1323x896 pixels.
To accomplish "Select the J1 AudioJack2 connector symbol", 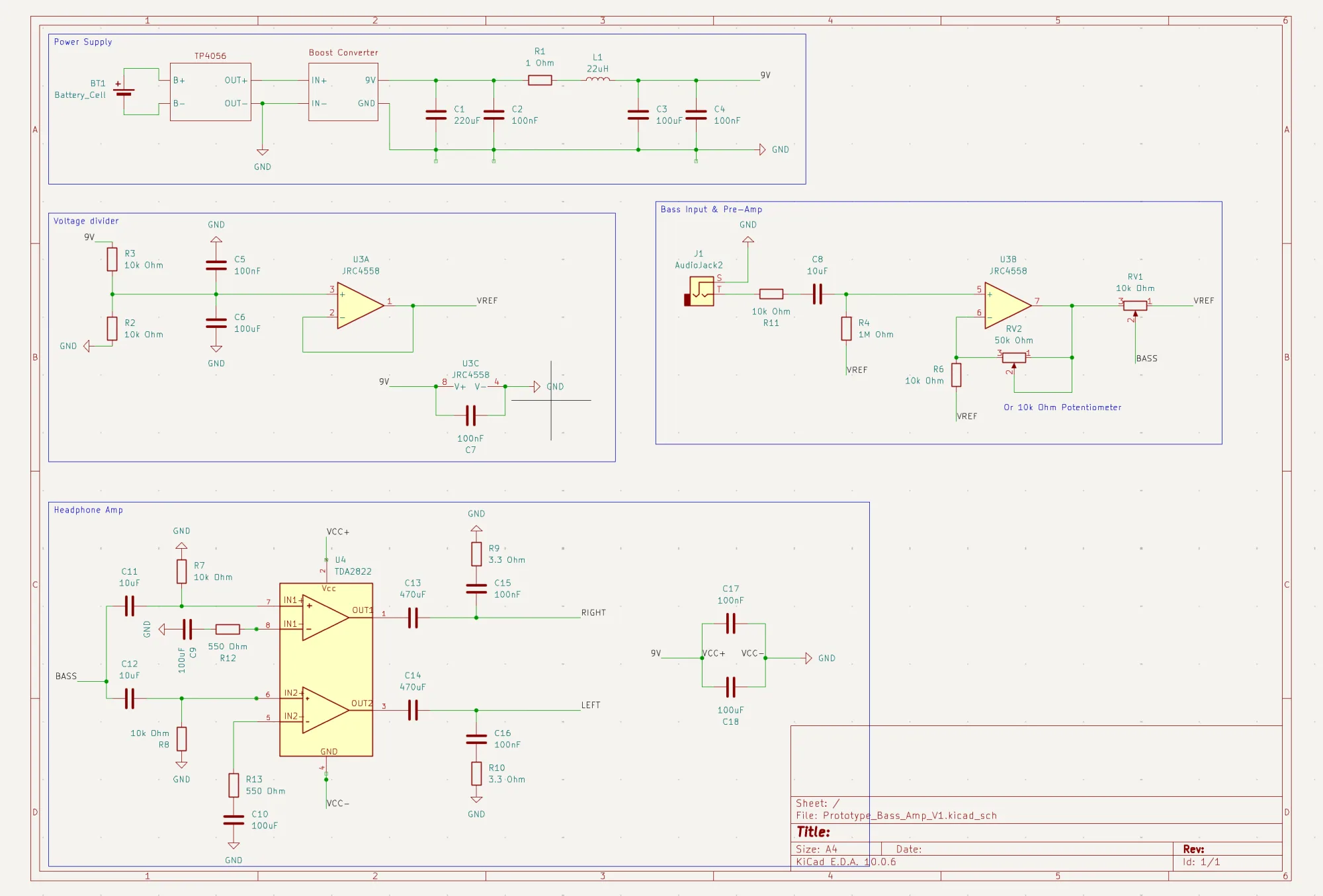I will point(699,291).
